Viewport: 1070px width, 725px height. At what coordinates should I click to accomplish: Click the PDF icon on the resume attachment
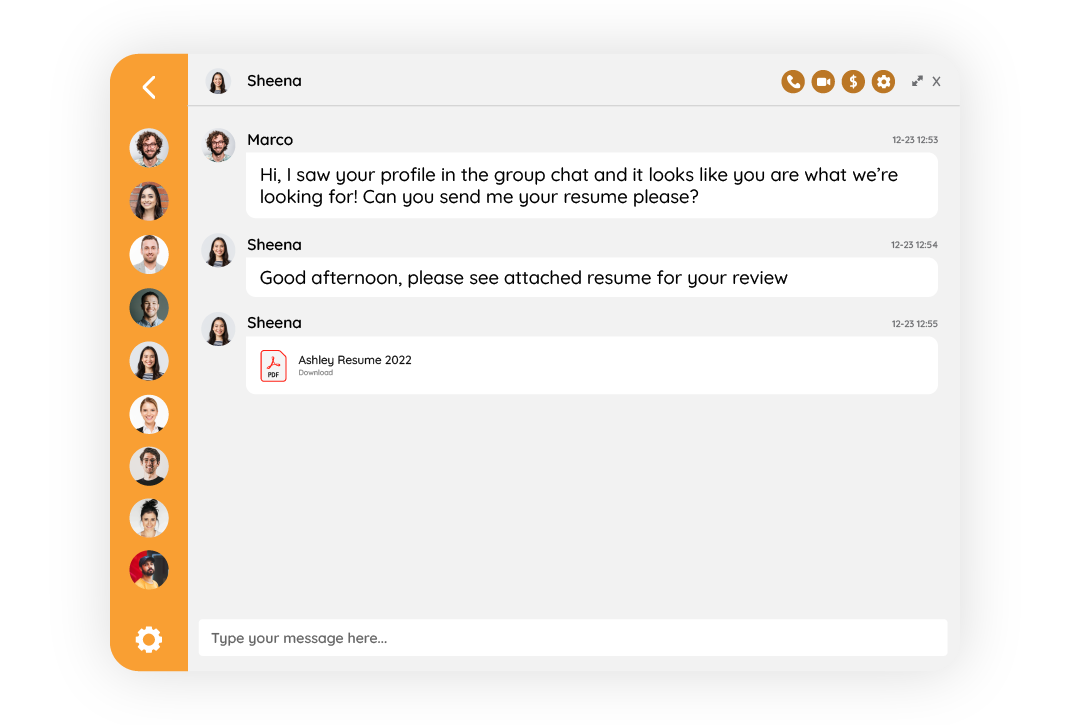click(273, 365)
